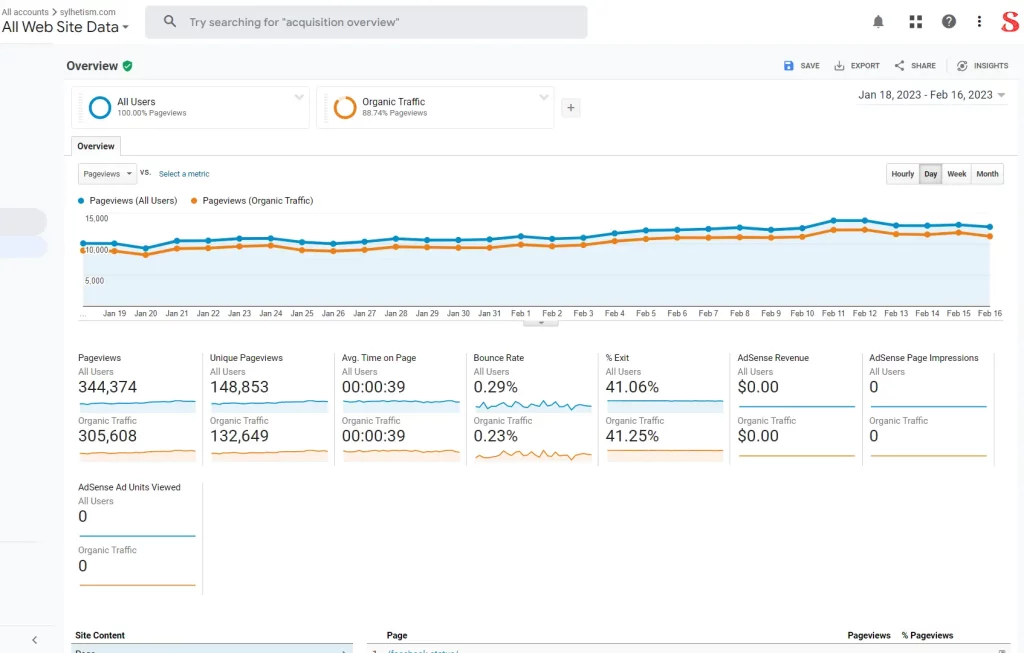The image size is (1024, 653).
Task: Open the help question mark icon
Action: click(949, 22)
